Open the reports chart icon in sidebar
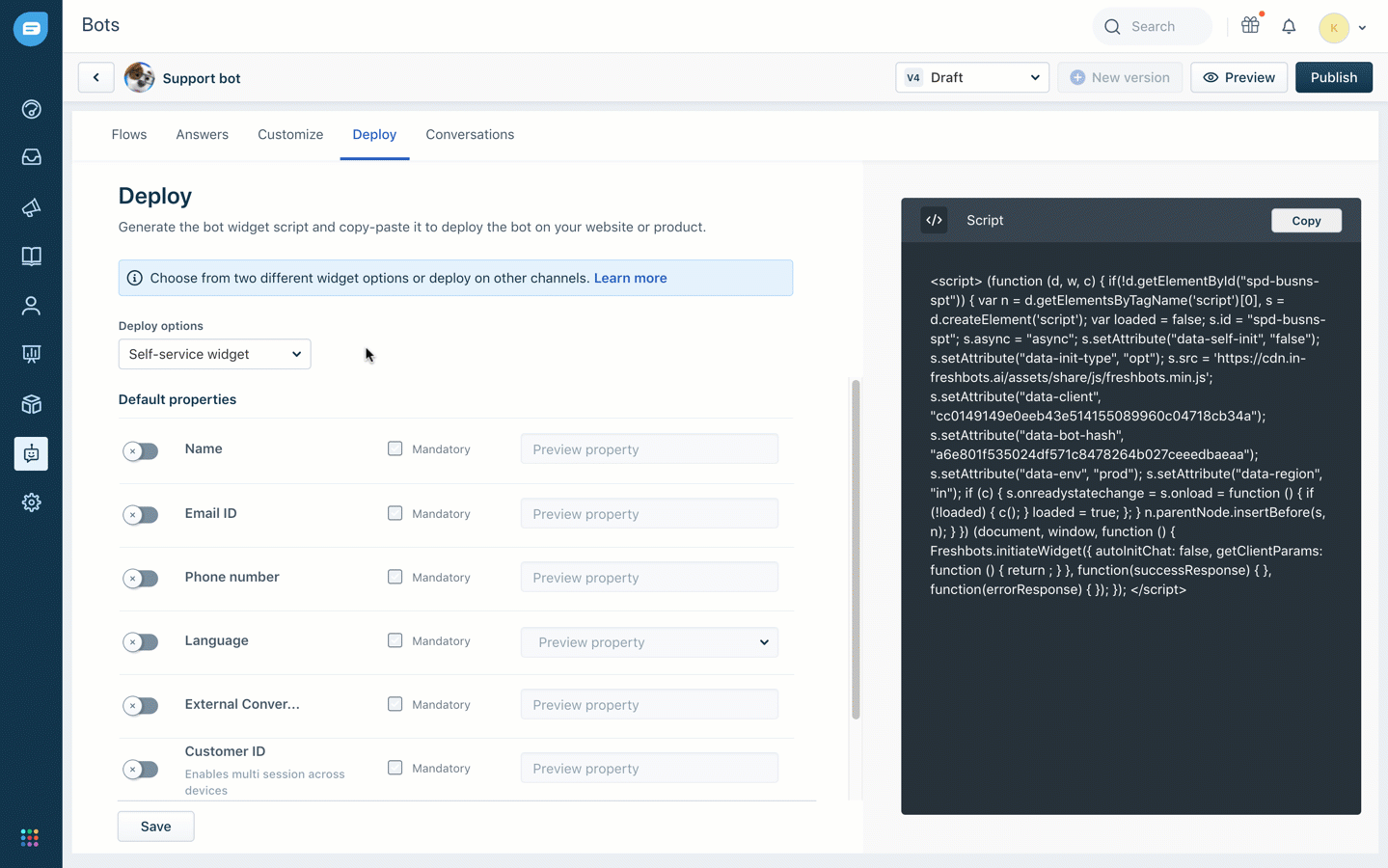Viewport: 1388px width, 868px height. tap(31, 354)
